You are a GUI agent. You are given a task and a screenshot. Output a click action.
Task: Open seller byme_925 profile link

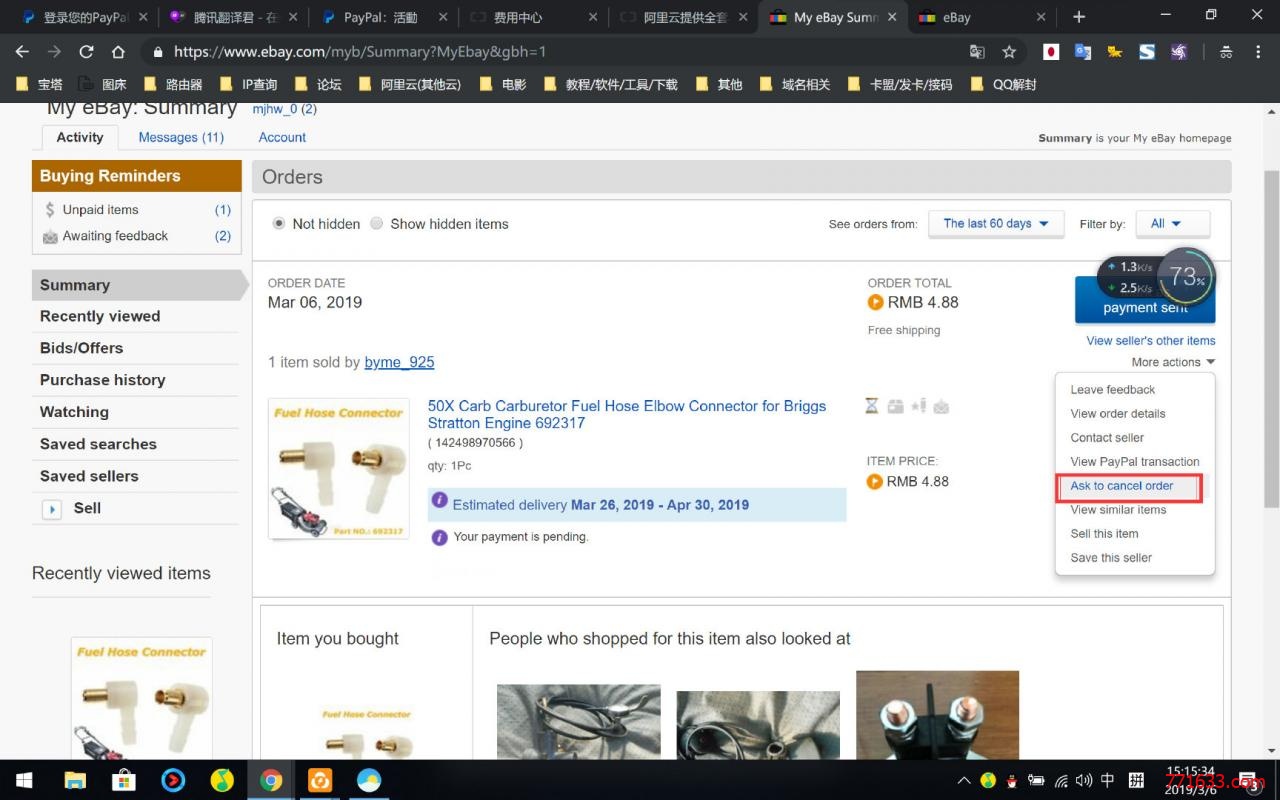[x=399, y=362]
